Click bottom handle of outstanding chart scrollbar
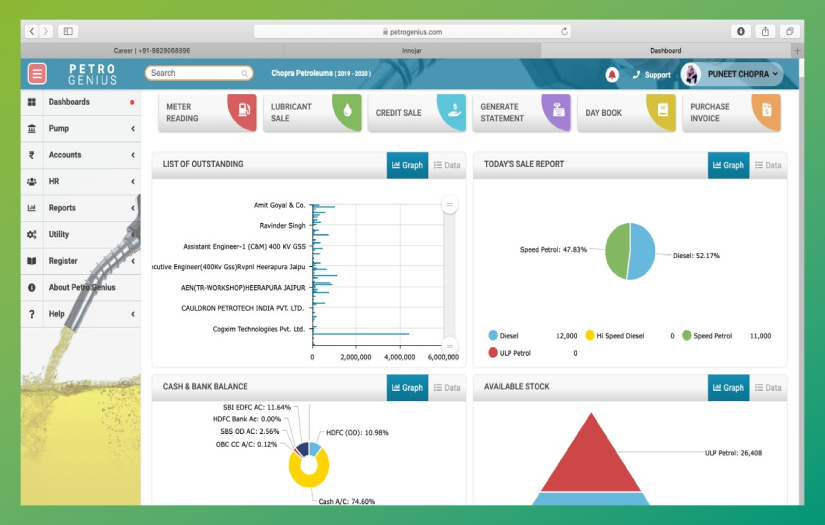The height and width of the screenshot is (525, 825). point(449,345)
